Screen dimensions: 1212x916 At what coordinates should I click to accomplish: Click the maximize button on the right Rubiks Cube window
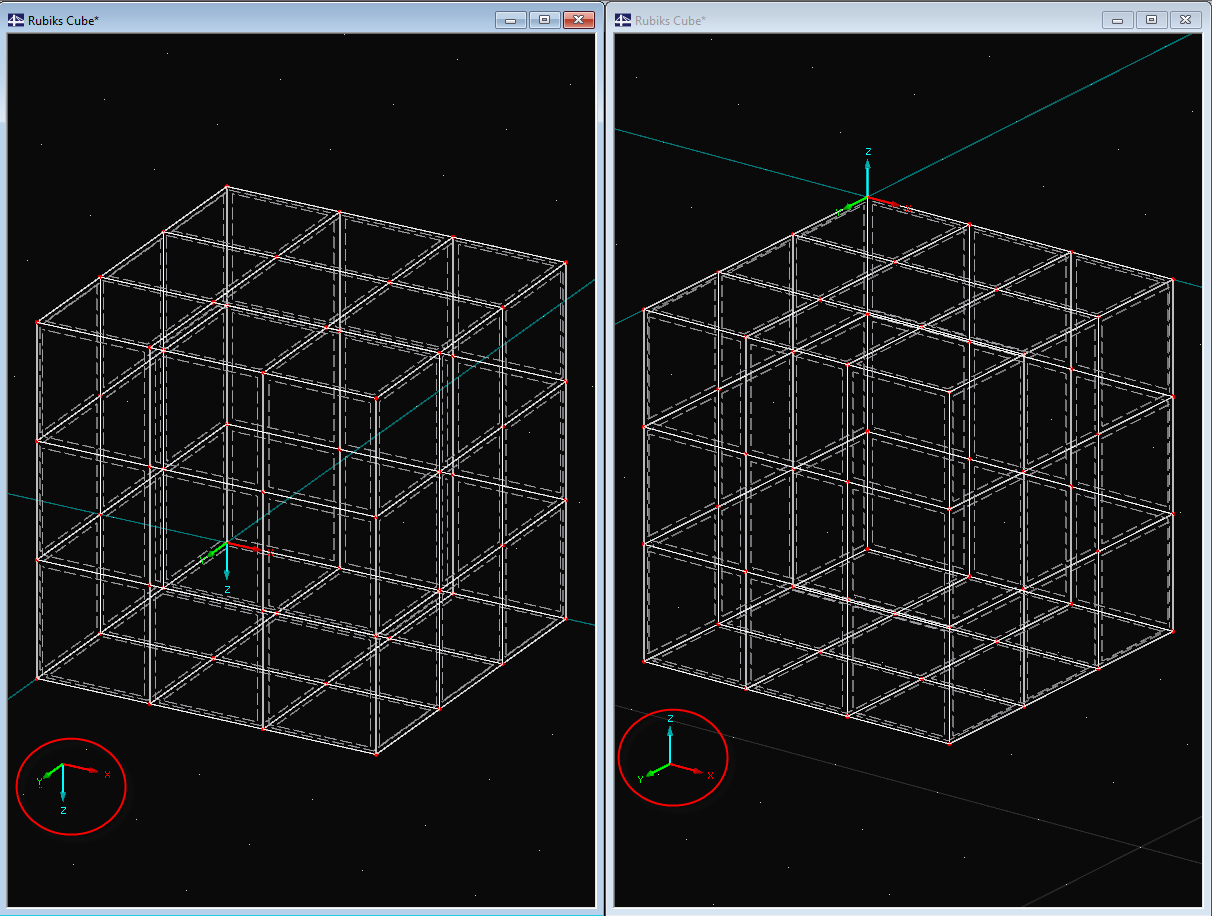coord(1152,19)
